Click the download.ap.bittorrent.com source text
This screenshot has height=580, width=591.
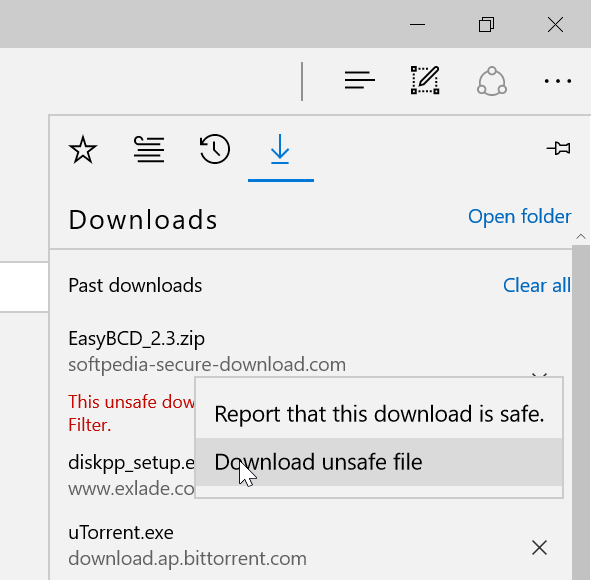tap(187, 559)
